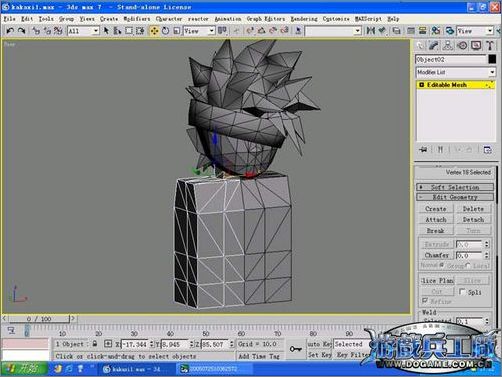Open the Edit menu
Viewport: 502px width, 377px height.
(27, 19)
